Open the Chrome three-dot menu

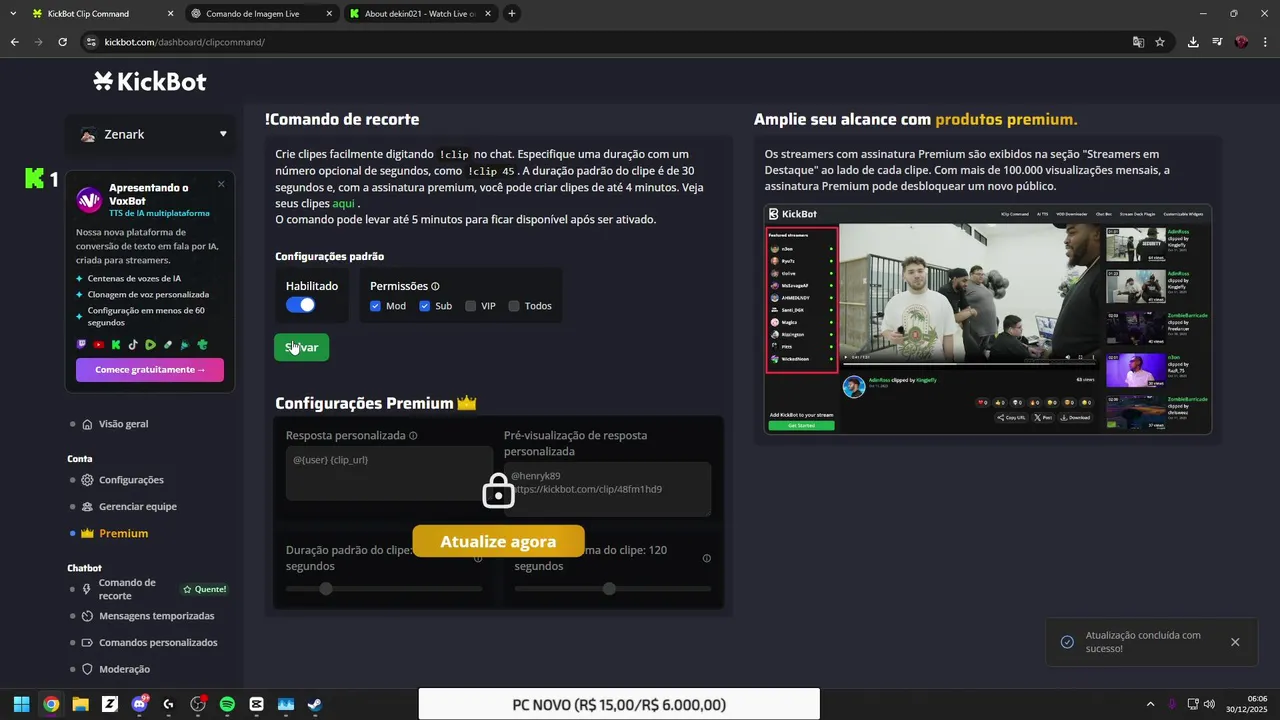[1265, 42]
